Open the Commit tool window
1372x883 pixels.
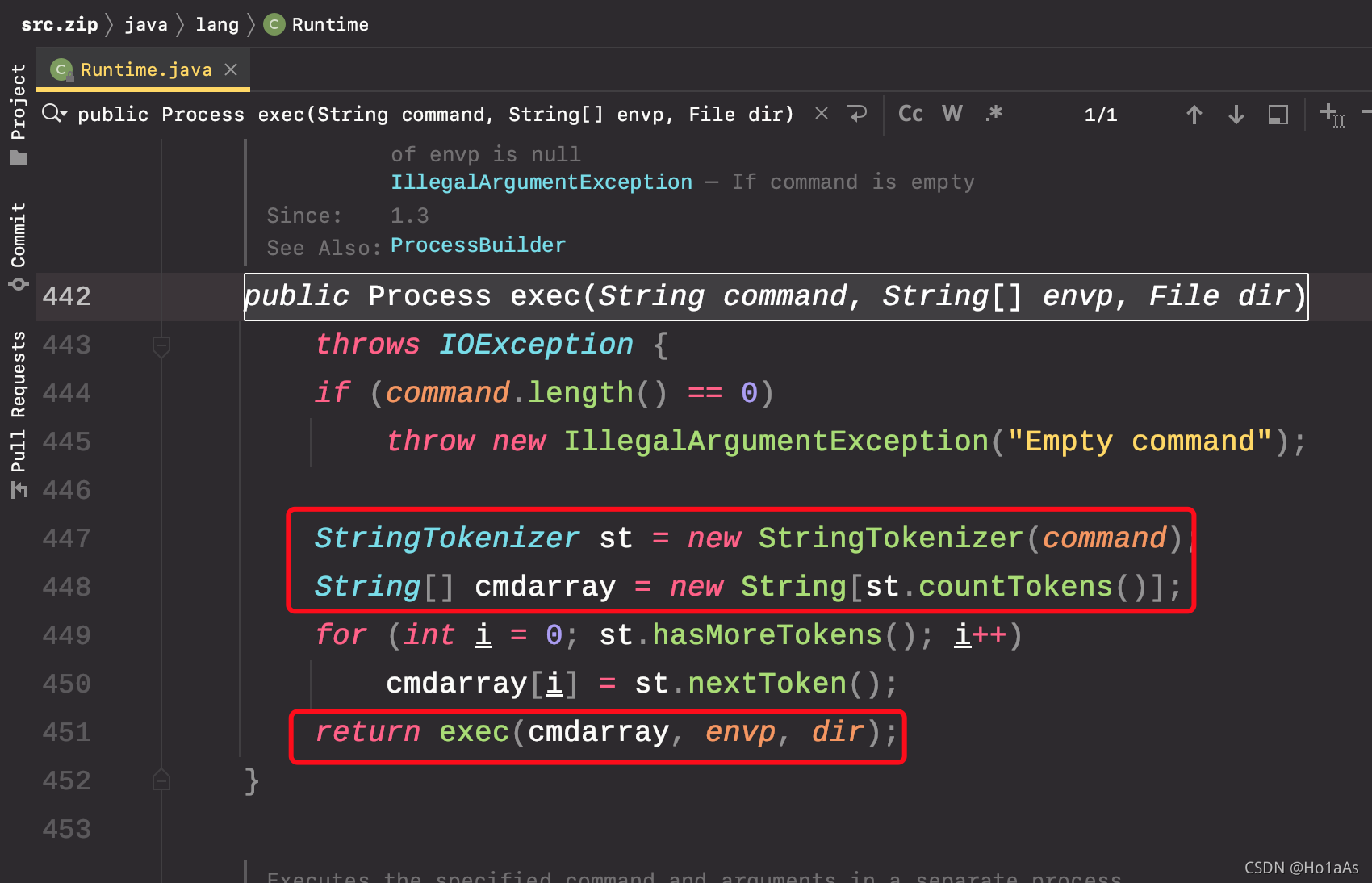[x=18, y=246]
